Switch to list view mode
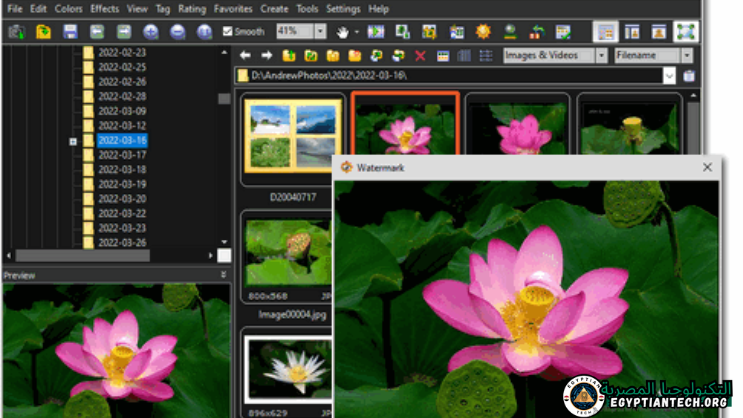This screenshot has height=418, width=743. coord(486,56)
